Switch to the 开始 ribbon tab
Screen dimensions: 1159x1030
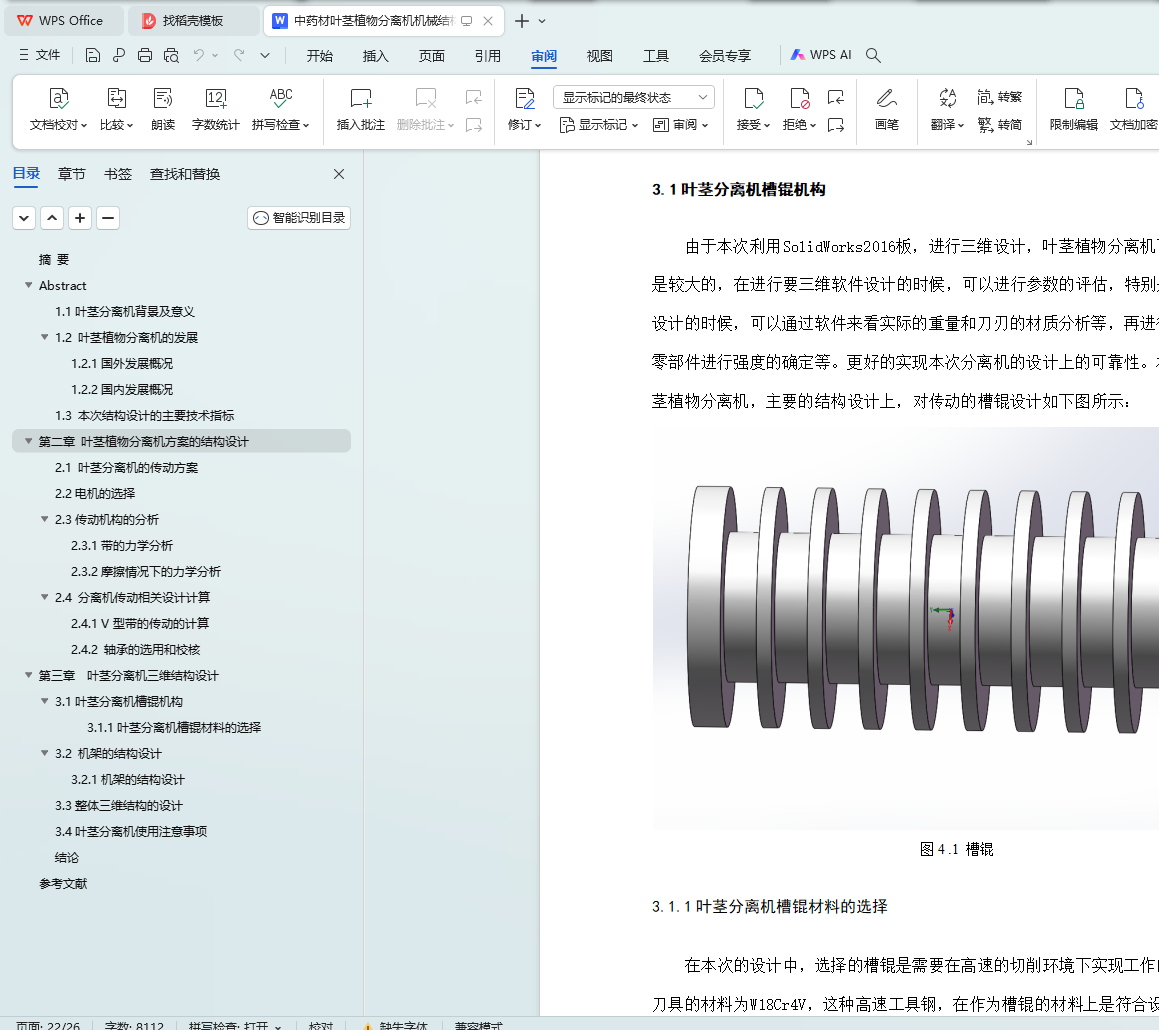coord(319,55)
